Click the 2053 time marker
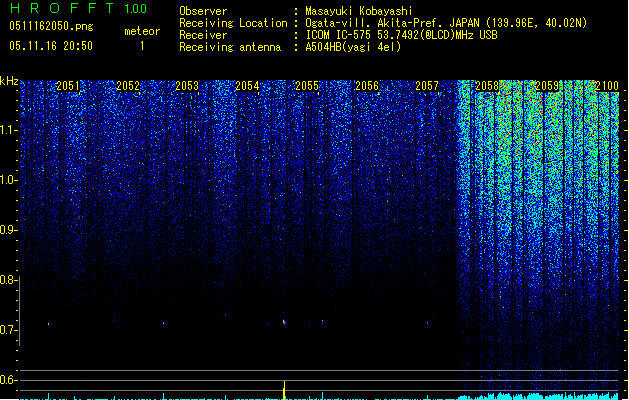Viewport: 629px width, 400px height. pos(187,86)
